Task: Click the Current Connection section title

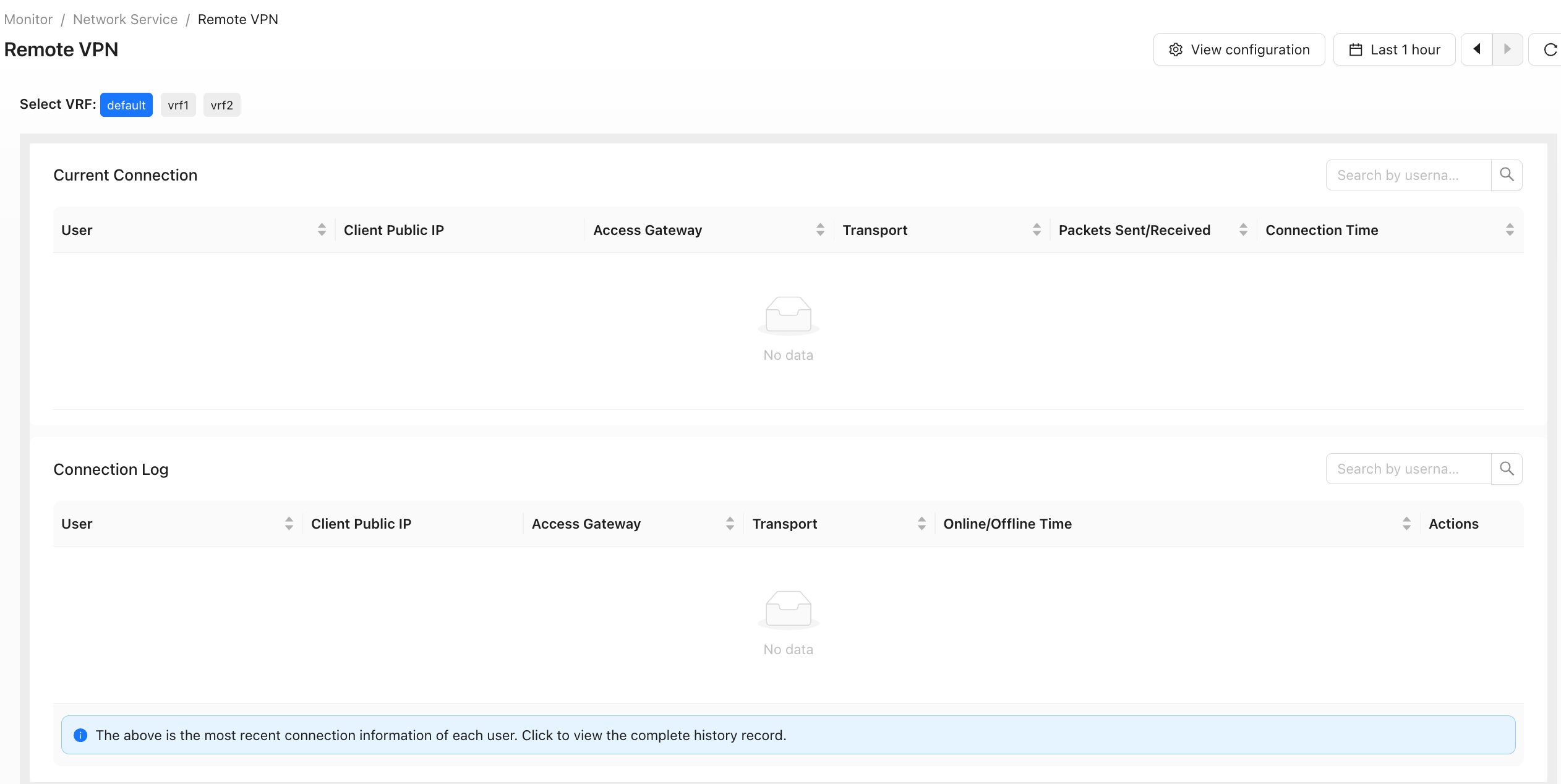Action: click(125, 175)
